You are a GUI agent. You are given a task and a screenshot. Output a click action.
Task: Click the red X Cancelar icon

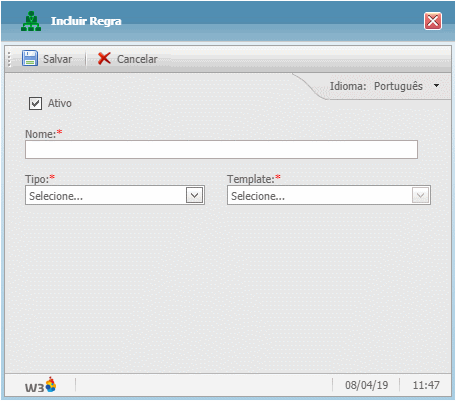104,58
